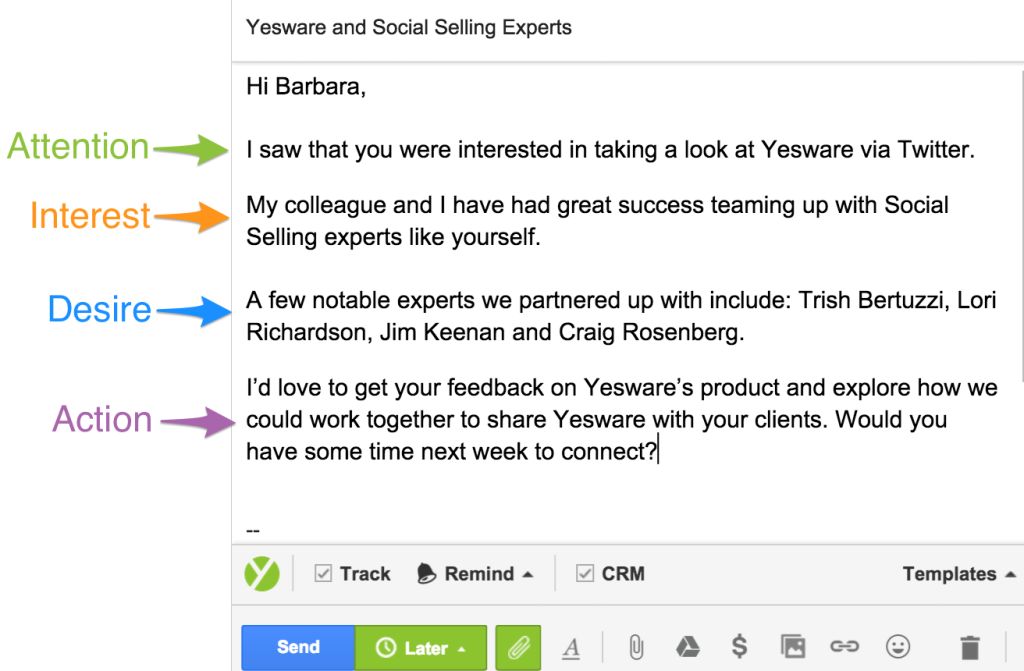
Task: Toggle the CRM checkbox
Action: click(585, 574)
